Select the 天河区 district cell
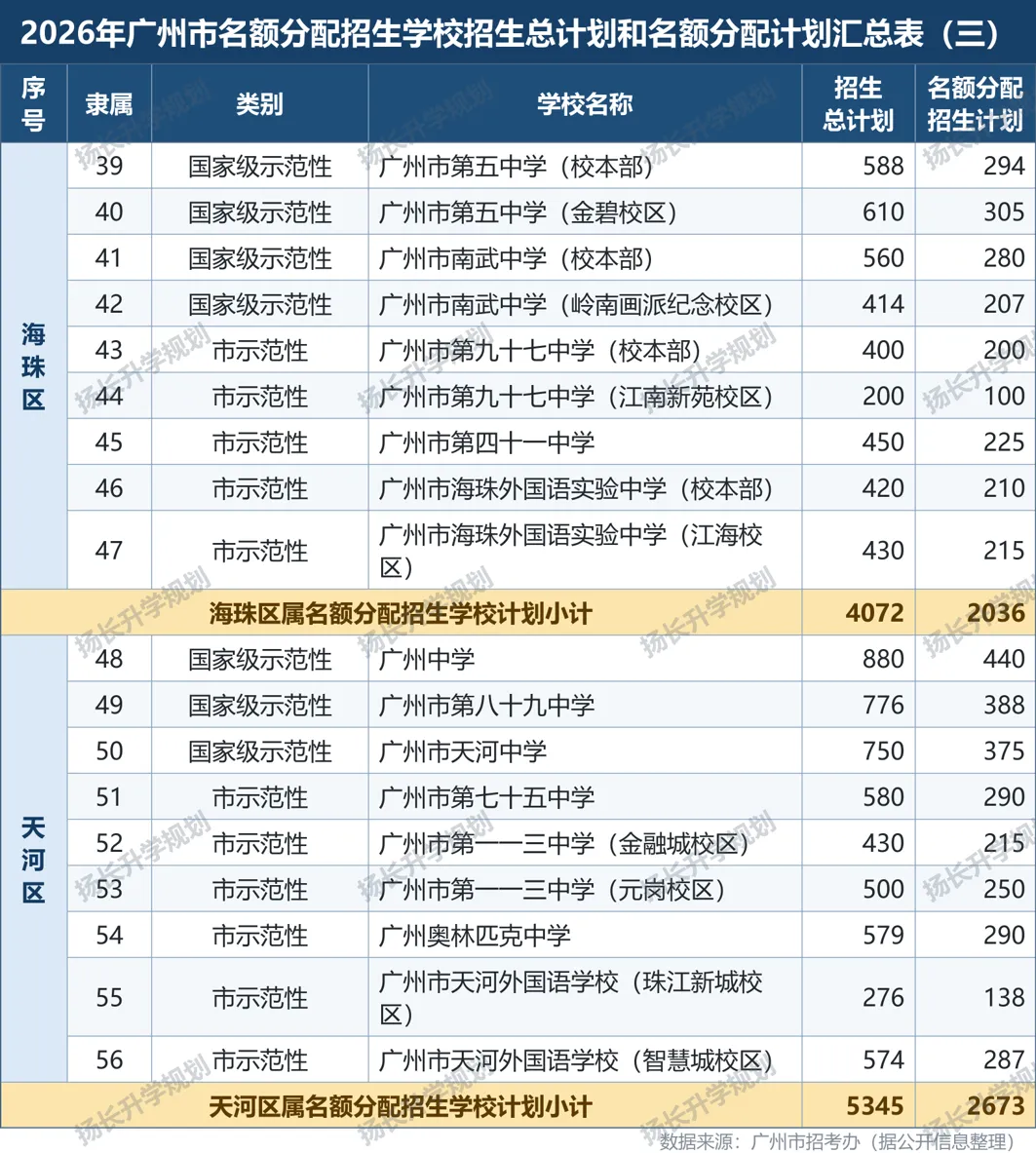Screen dimensions: 1036x1153 click(33, 859)
